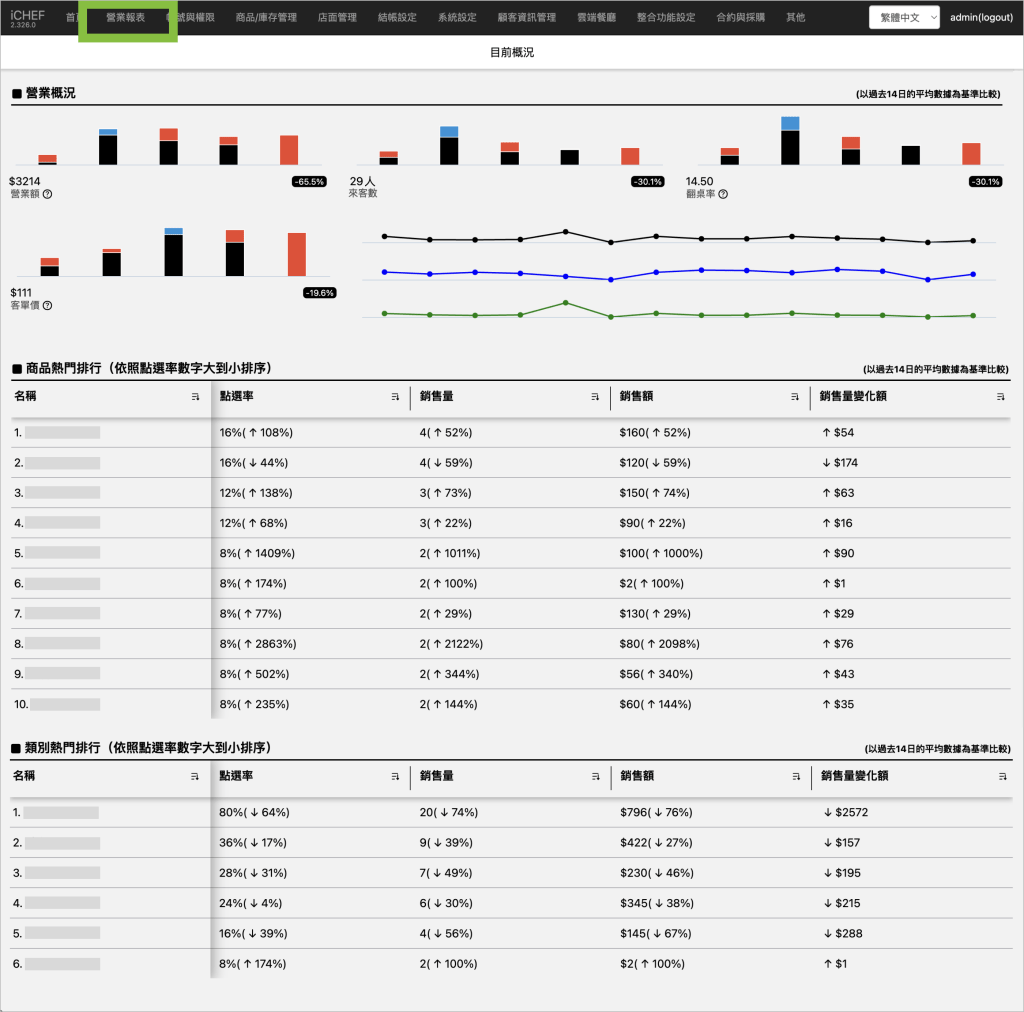Click the peak point on green line chart
1024x1012 pixels.
[565, 302]
